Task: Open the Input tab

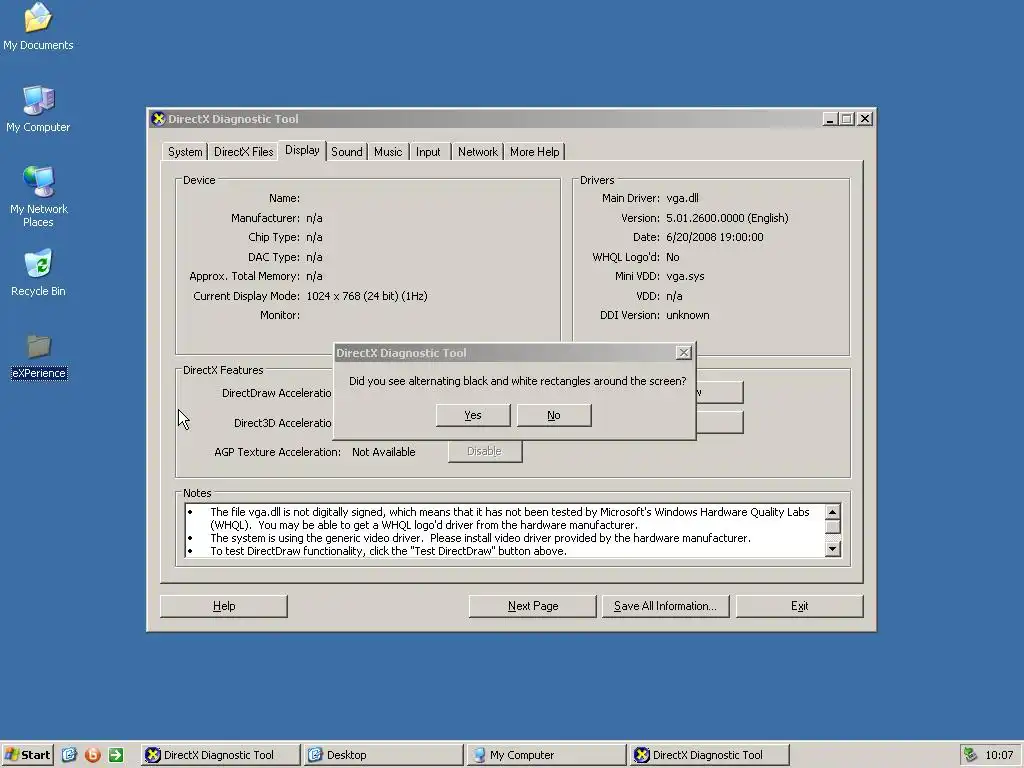Action: click(x=428, y=152)
